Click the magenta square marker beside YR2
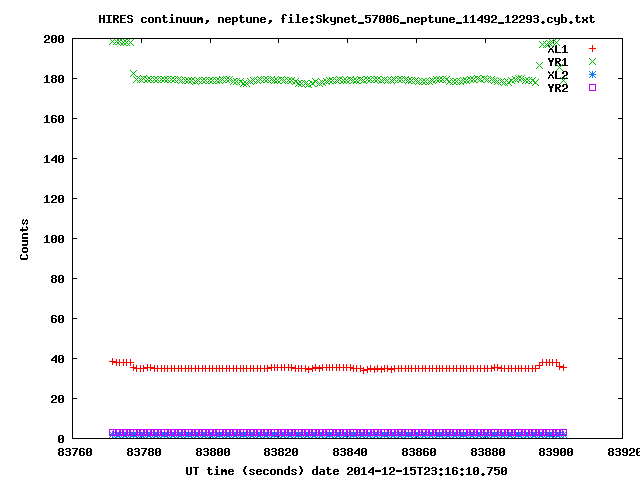Viewport: 640px width, 480px height. point(592,87)
